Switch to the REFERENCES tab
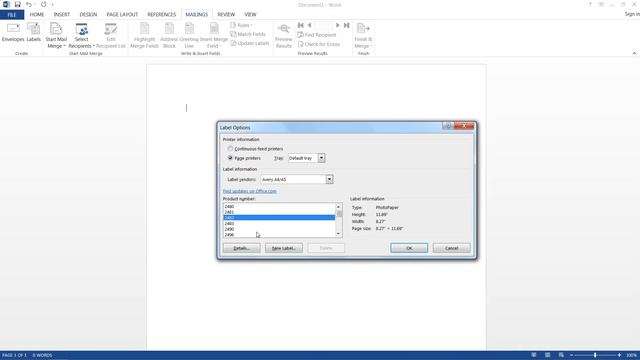 (x=162, y=15)
